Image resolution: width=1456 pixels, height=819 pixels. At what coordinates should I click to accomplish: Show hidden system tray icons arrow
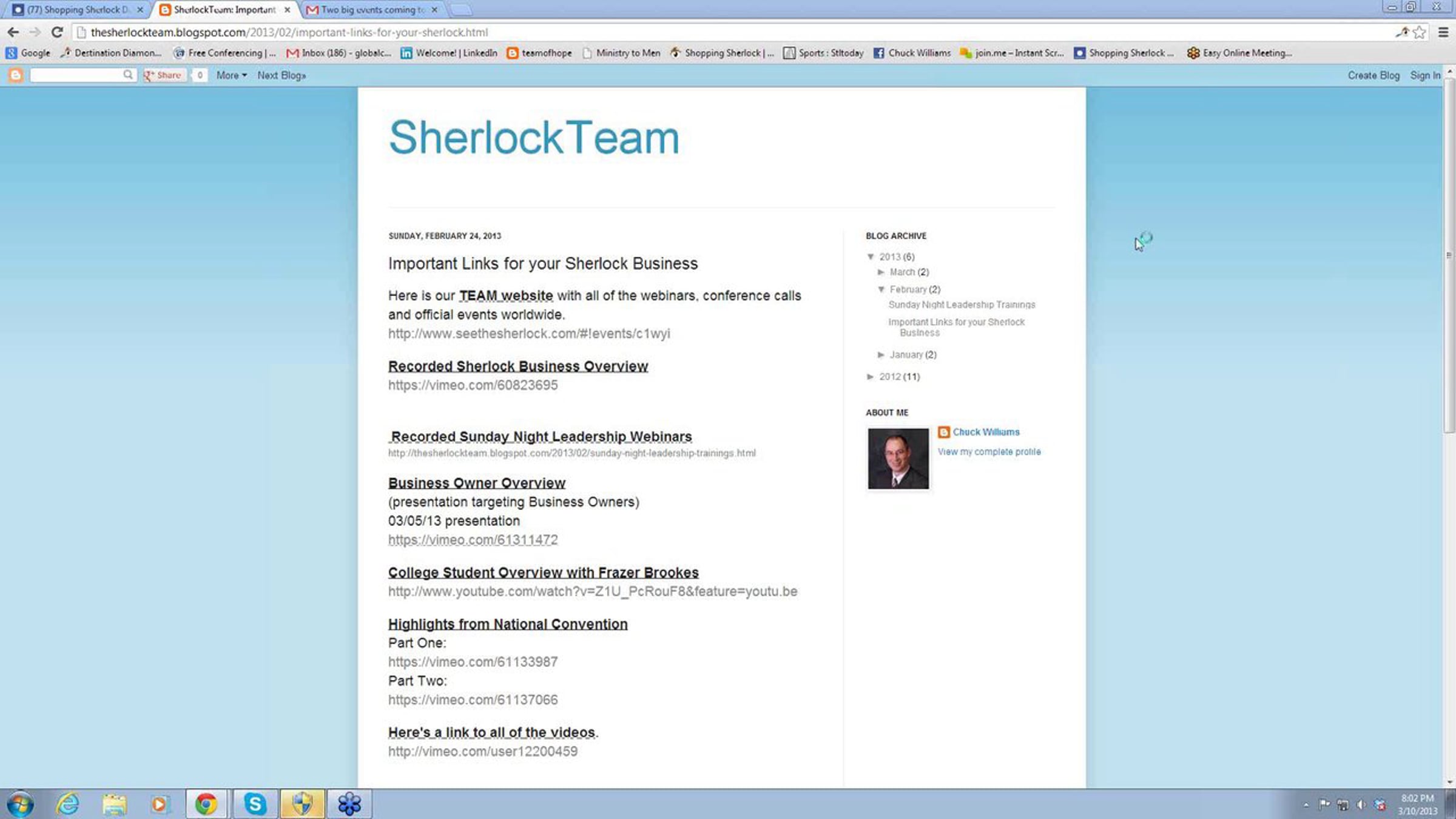click(1306, 805)
